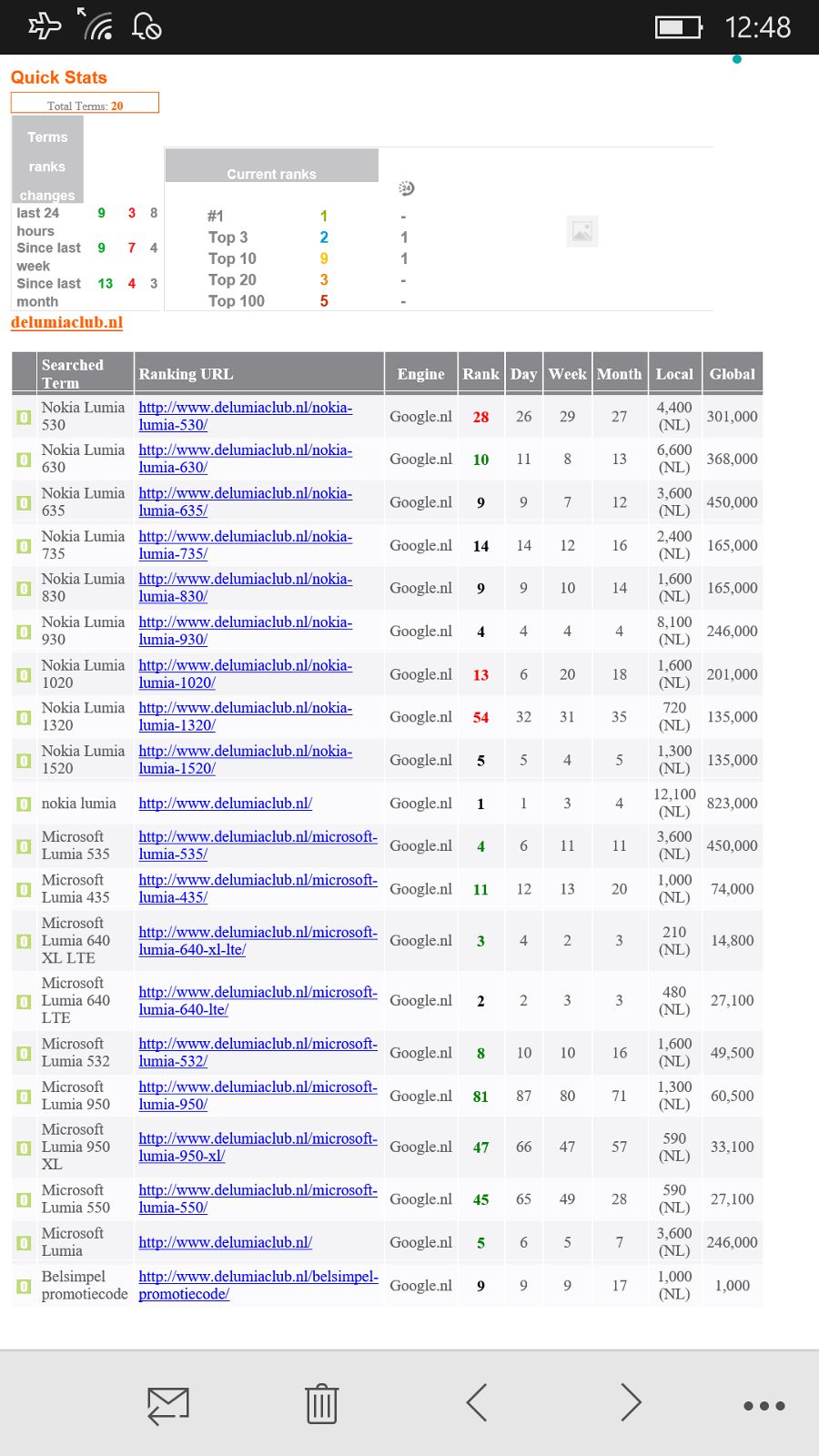Open the microsoft-lumia-950 ranking URL
This screenshot has width=819, height=1456.
click(x=258, y=1095)
